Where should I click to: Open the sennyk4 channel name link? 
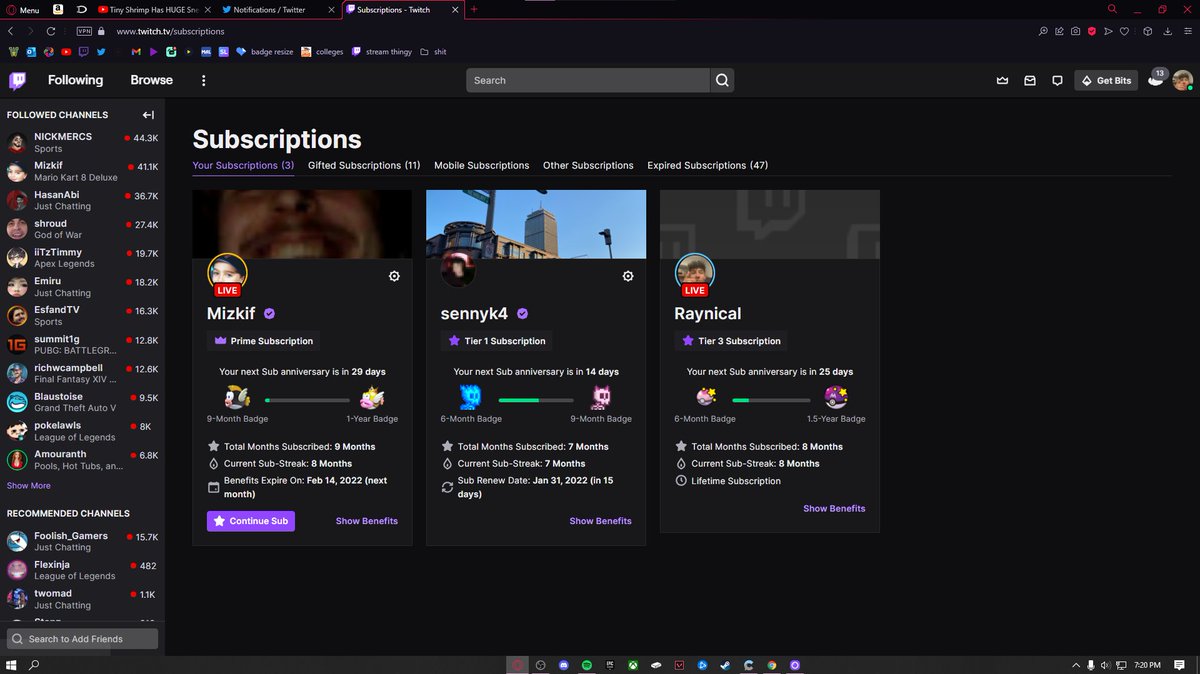point(475,313)
